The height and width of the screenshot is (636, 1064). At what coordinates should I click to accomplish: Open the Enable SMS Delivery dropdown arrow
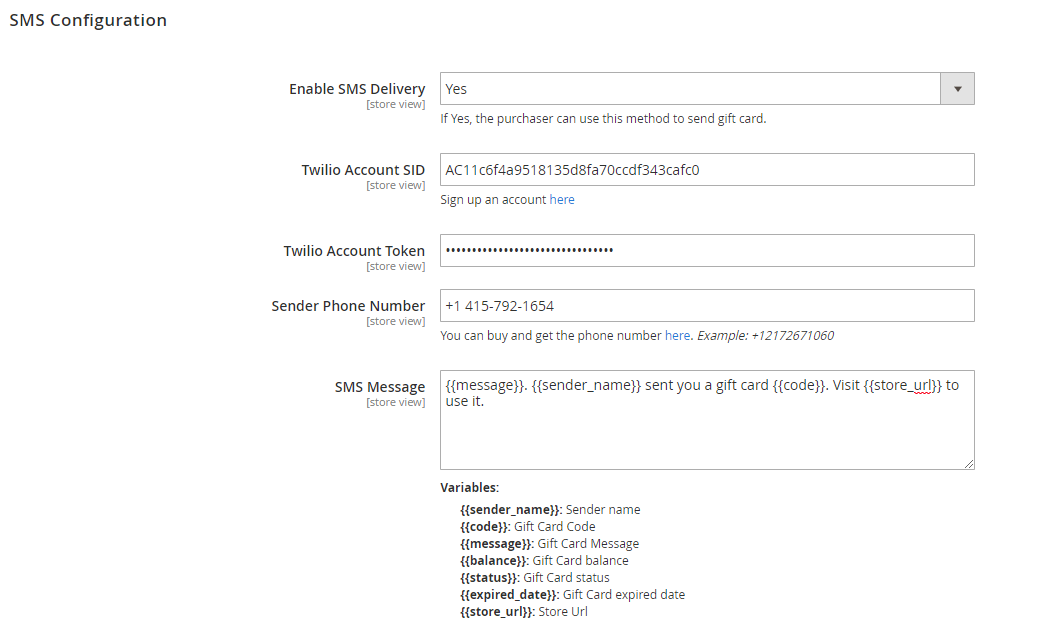957,89
